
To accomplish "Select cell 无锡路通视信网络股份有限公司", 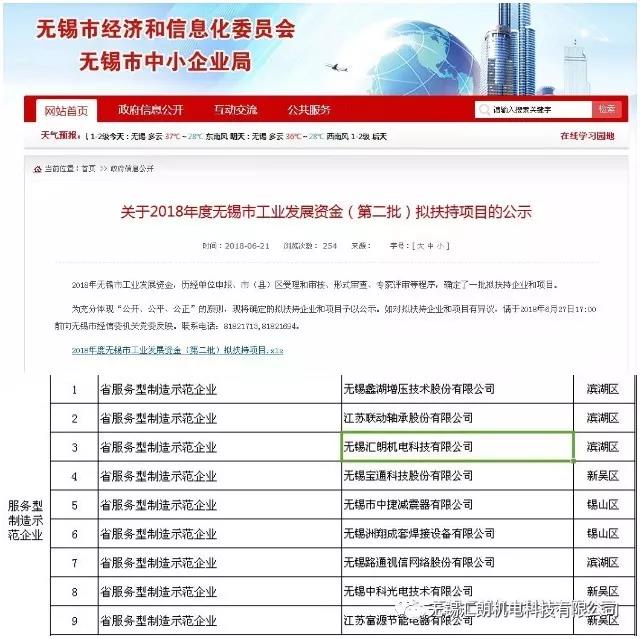I will coord(457,562).
